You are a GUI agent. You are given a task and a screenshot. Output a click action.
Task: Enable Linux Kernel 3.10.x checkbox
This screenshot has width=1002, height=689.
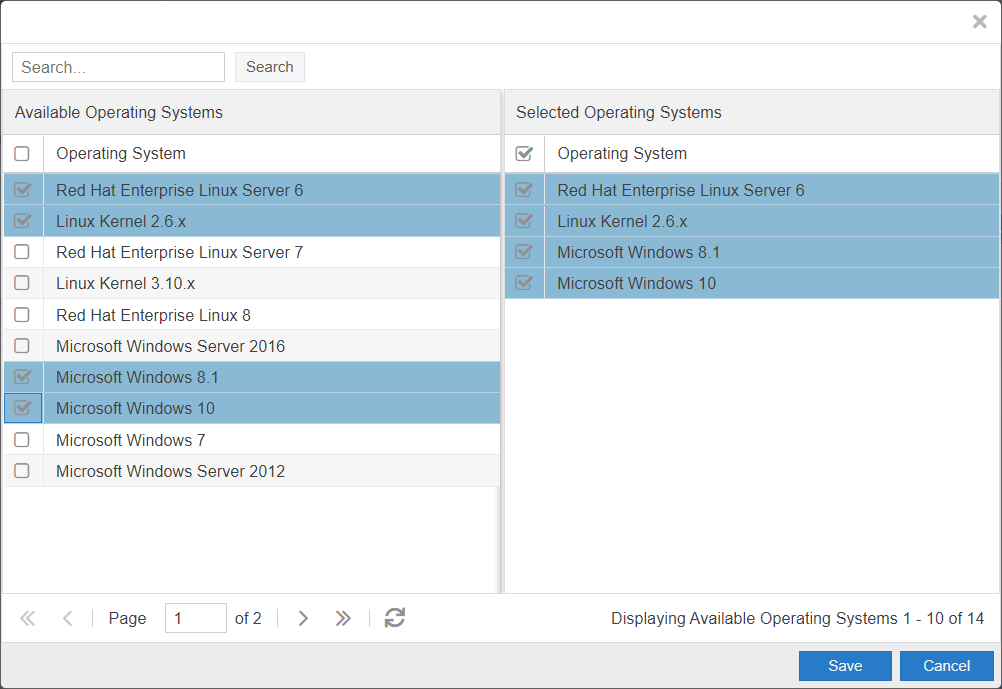tap(22, 283)
